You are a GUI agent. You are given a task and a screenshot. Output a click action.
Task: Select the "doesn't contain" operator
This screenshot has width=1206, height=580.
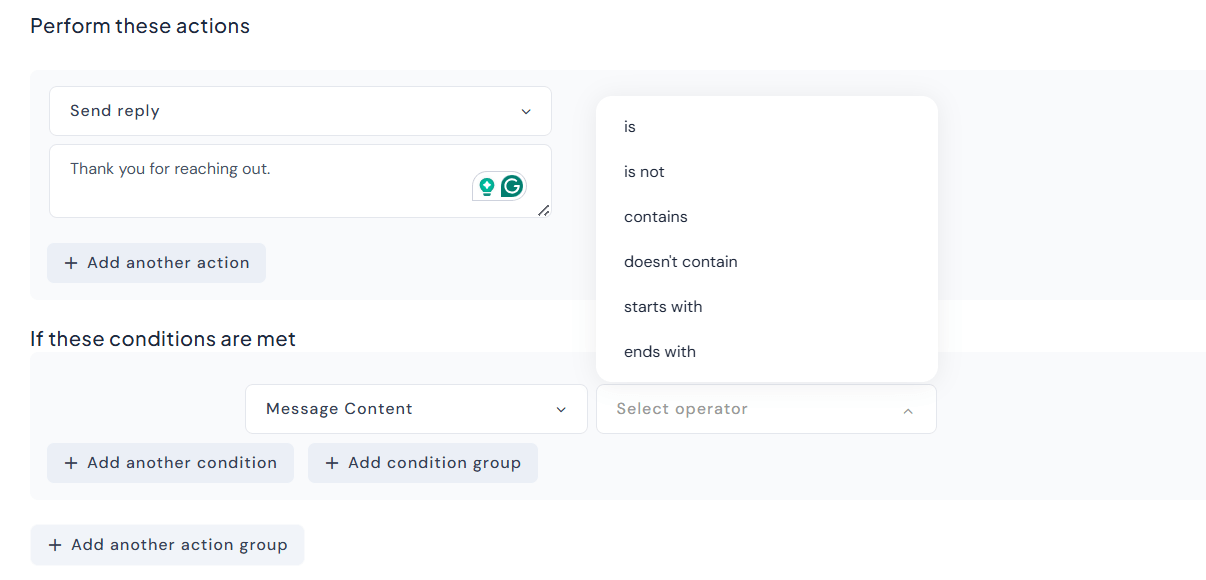pos(681,262)
